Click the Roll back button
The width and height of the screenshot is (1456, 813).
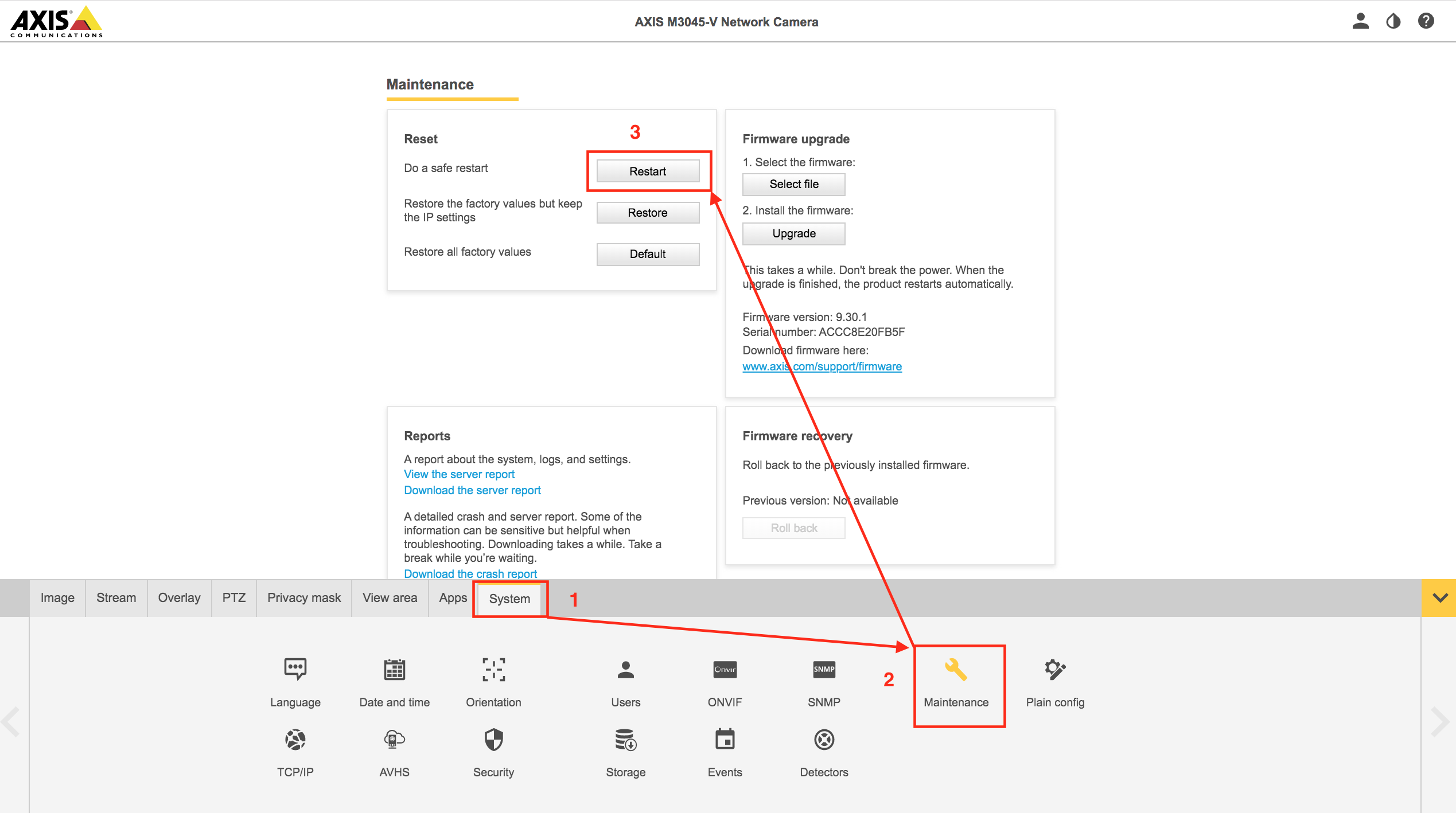tap(794, 528)
